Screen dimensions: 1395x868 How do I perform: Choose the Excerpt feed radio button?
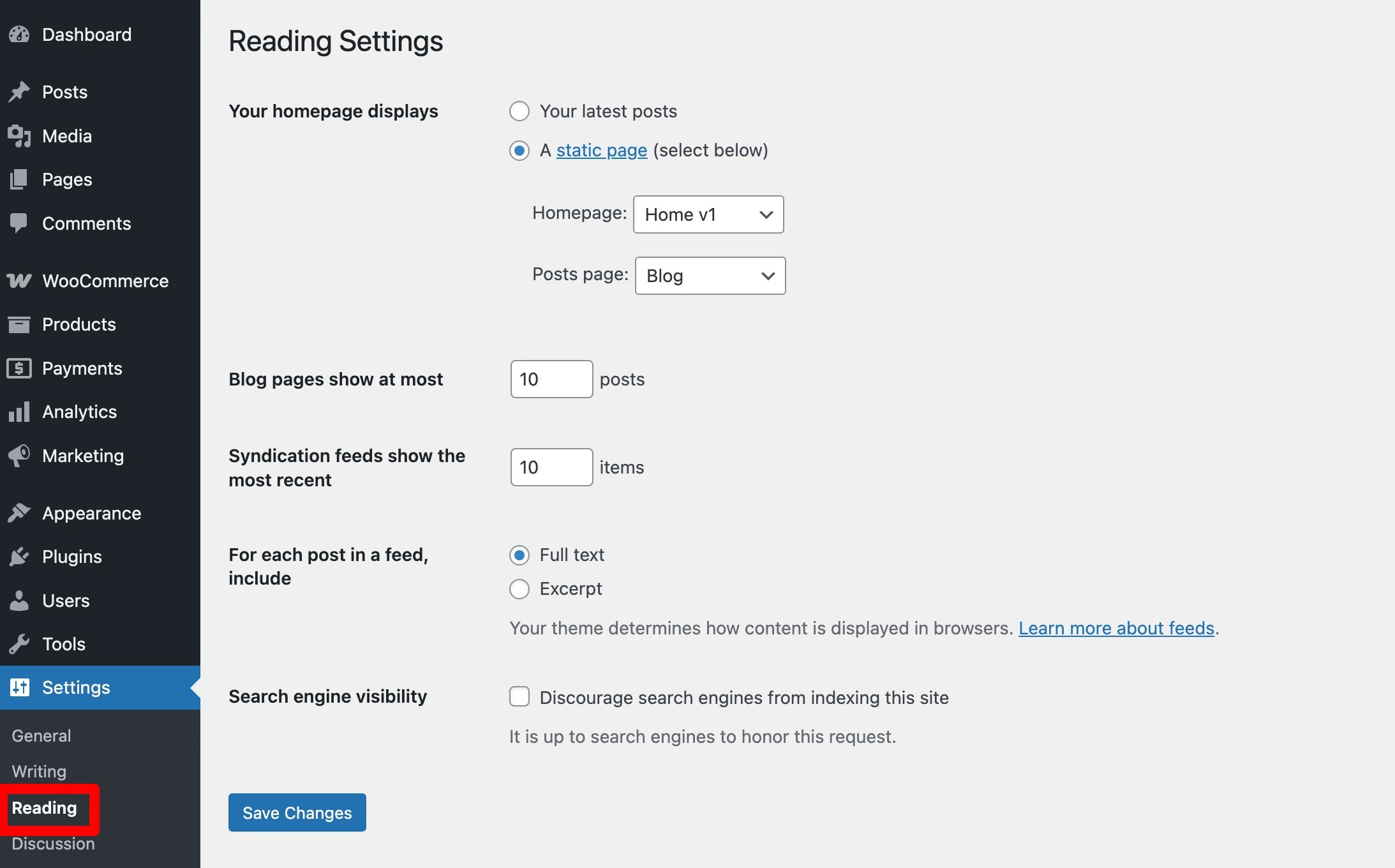click(x=519, y=588)
